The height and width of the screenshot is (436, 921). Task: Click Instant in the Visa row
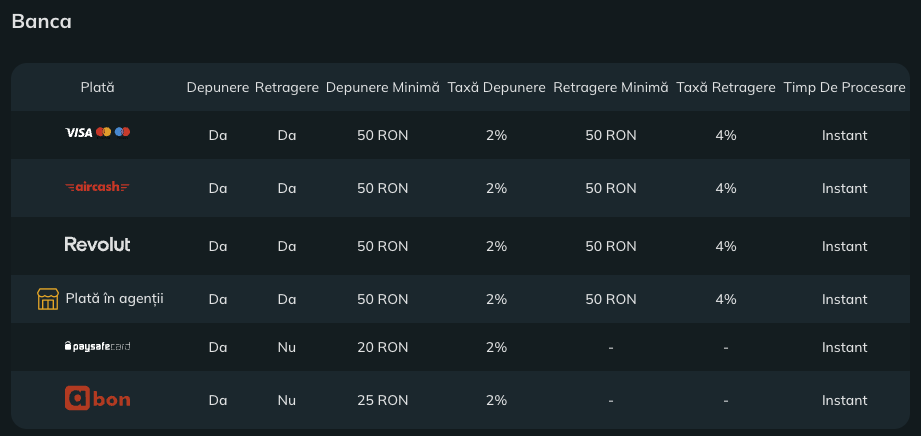(x=845, y=135)
